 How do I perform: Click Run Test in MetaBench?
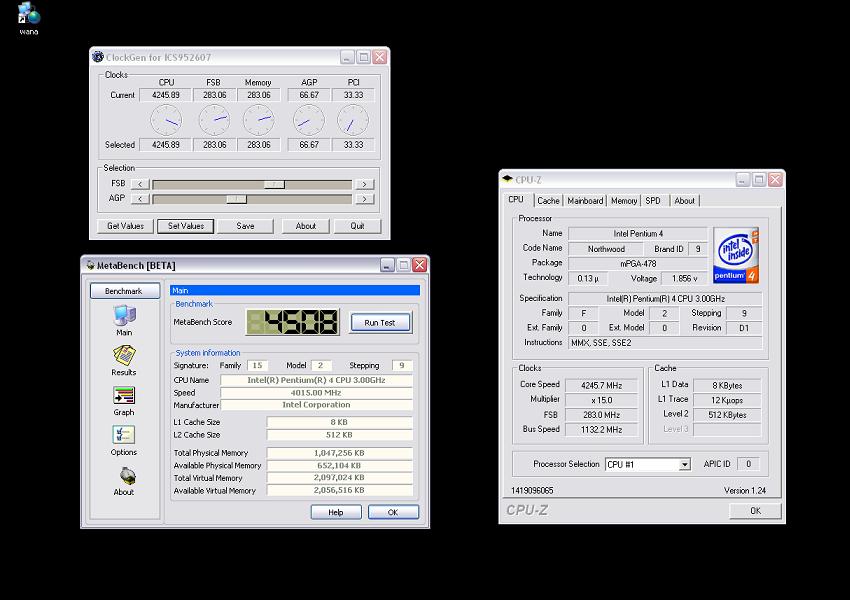pos(380,322)
